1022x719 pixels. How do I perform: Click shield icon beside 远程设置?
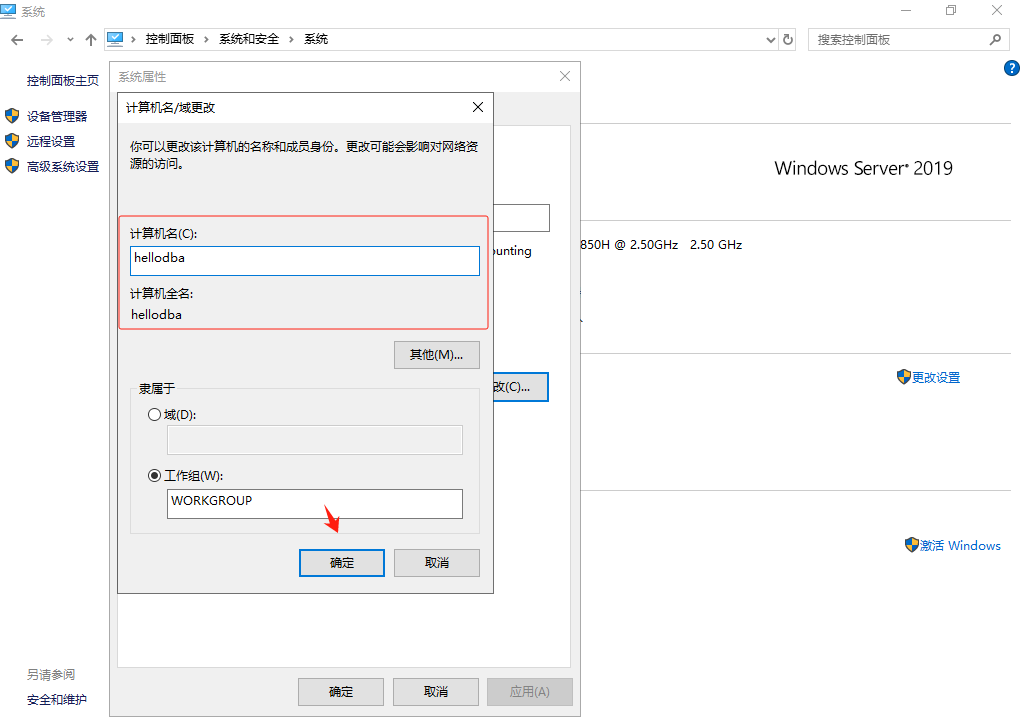pyautogui.click(x=12, y=141)
